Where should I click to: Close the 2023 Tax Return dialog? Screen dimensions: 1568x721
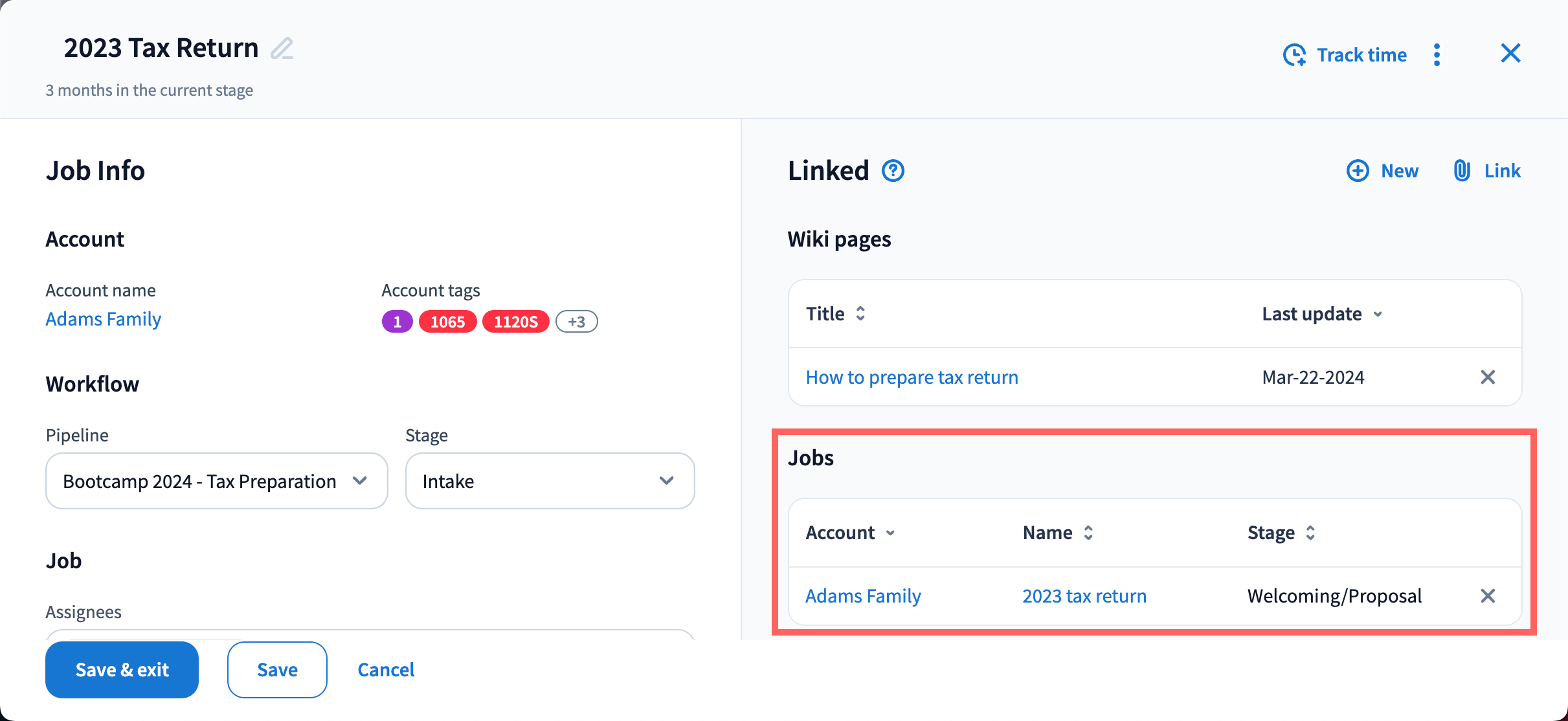click(x=1510, y=53)
